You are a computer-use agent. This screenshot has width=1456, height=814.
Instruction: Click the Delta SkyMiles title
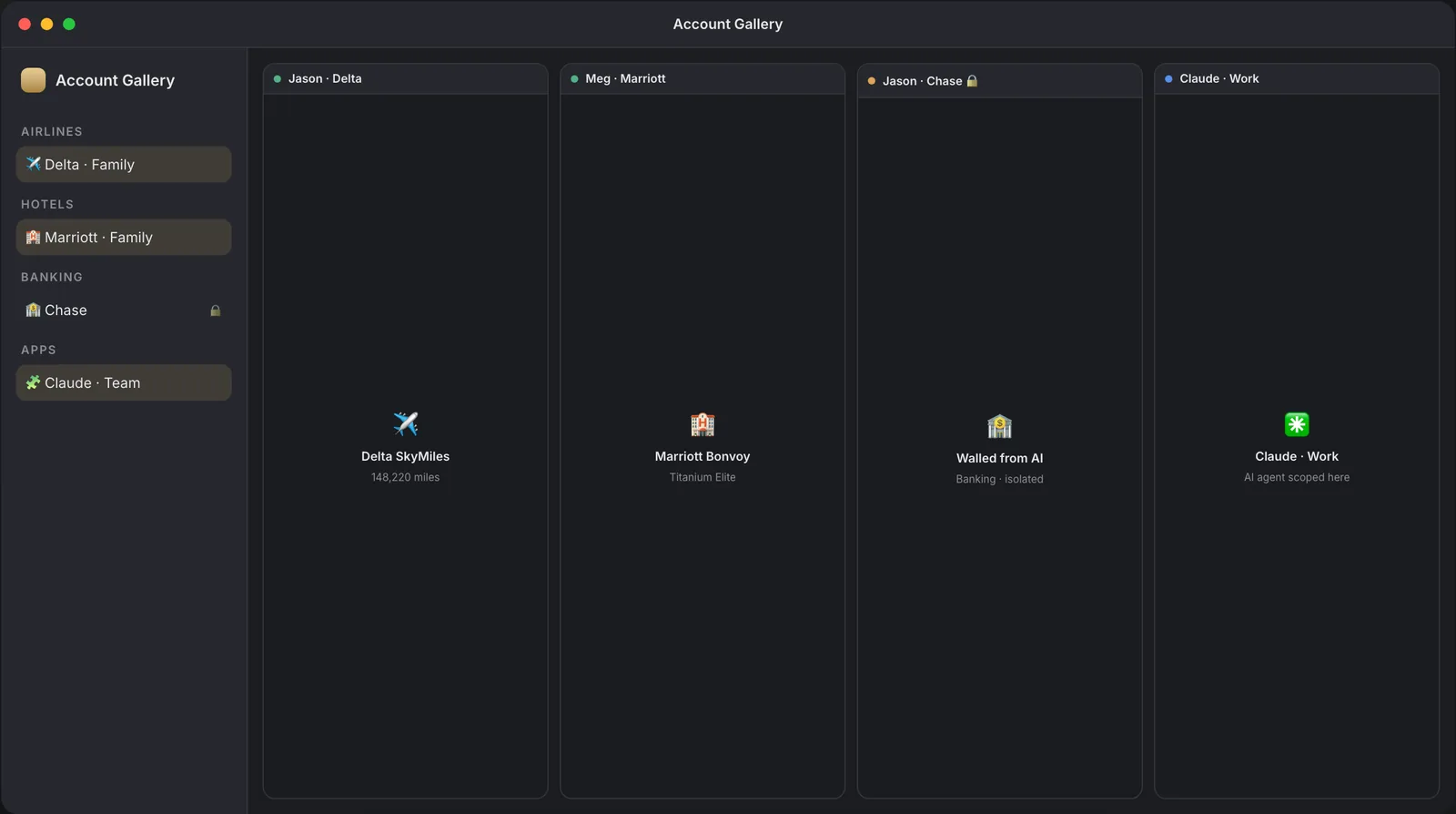(x=405, y=456)
